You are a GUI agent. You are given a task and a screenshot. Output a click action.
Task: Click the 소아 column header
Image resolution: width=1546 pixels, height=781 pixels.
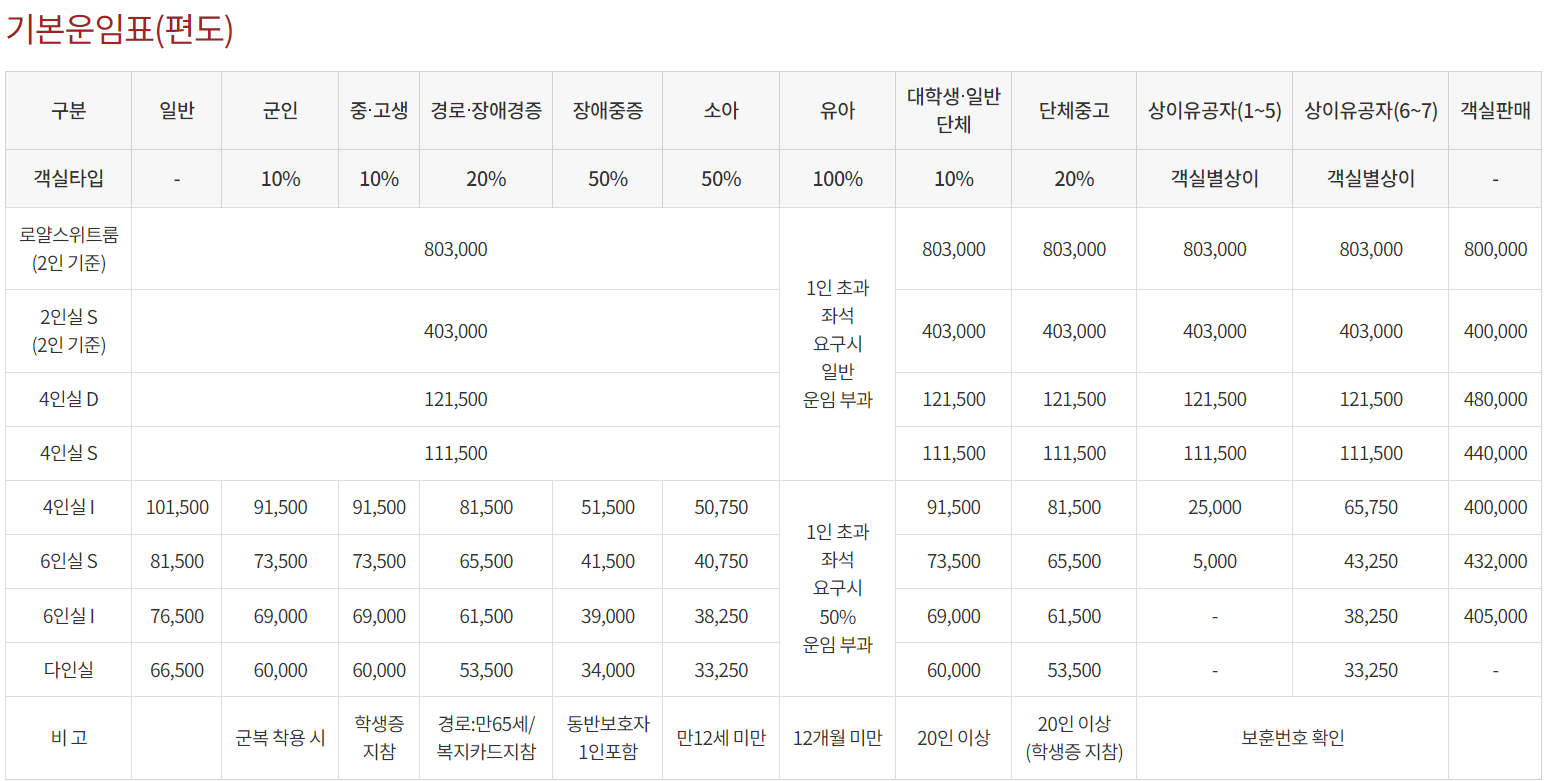point(721,111)
